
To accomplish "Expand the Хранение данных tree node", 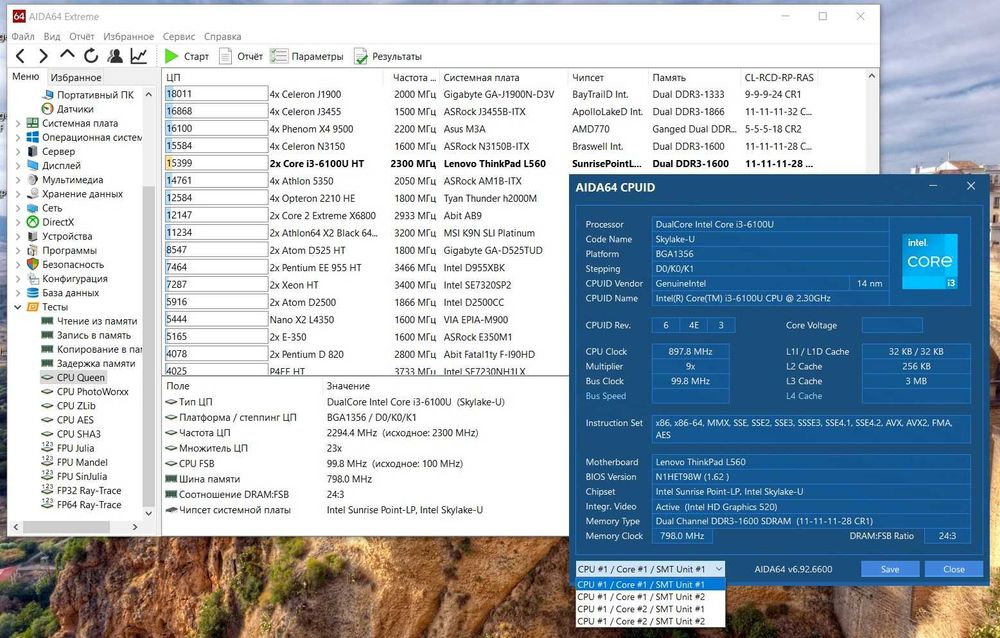I will 18,193.
